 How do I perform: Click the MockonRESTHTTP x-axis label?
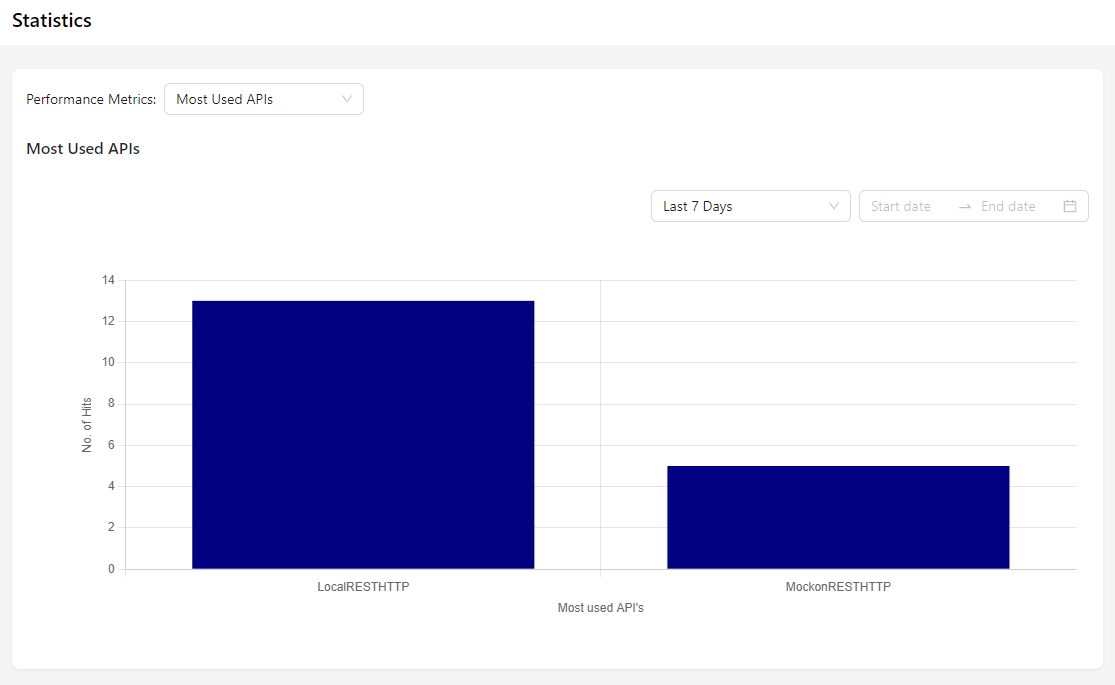838,587
